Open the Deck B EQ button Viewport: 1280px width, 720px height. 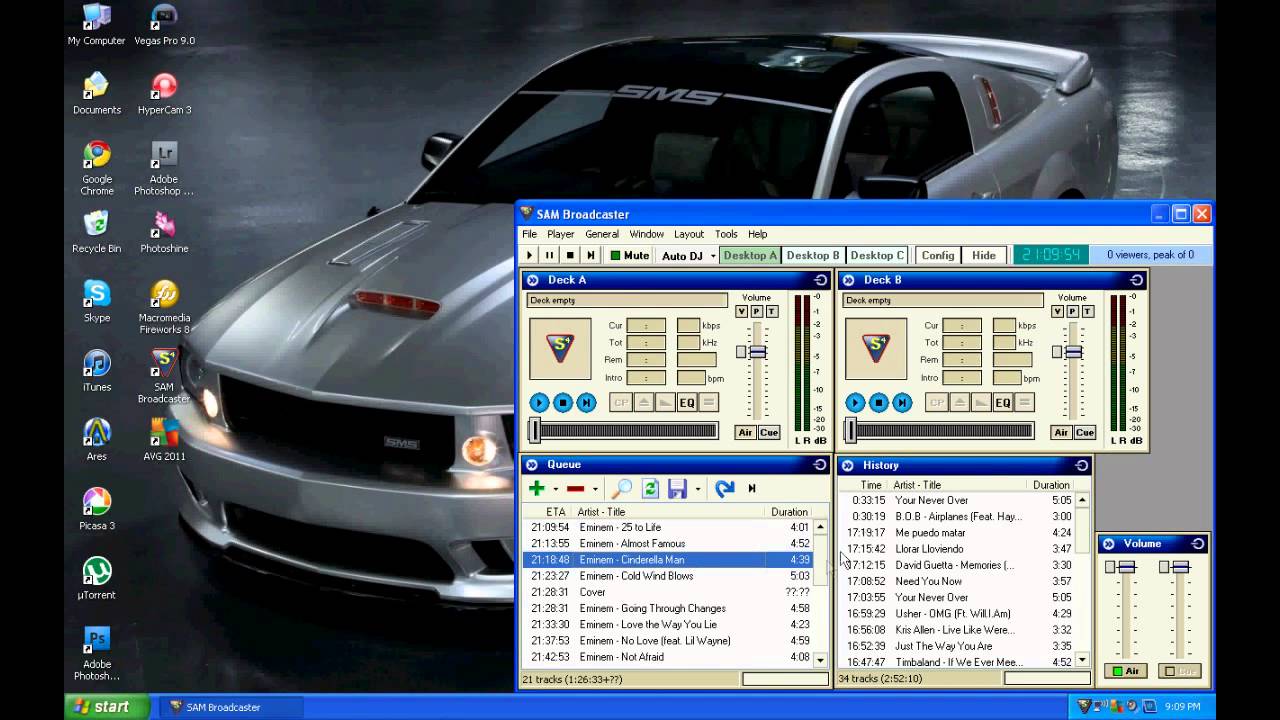(1003, 403)
